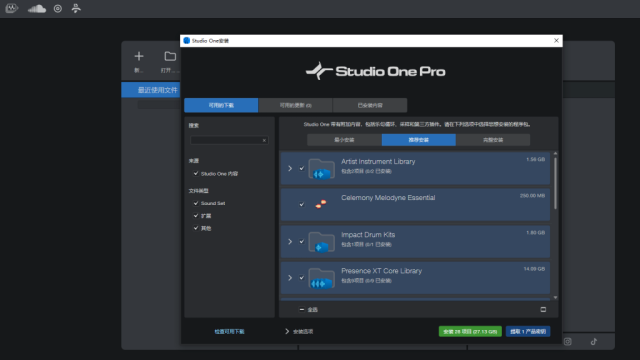
Task: Click the scroll up arrow of the list
Action: tap(555, 153)
